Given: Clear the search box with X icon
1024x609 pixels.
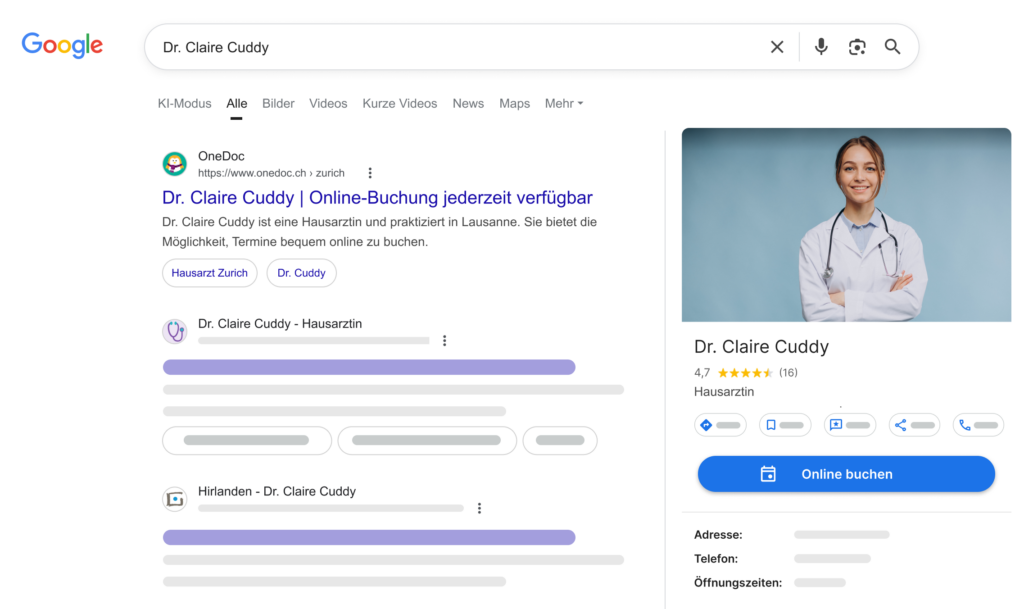Looking at the screenshot, I should [776, 47].
